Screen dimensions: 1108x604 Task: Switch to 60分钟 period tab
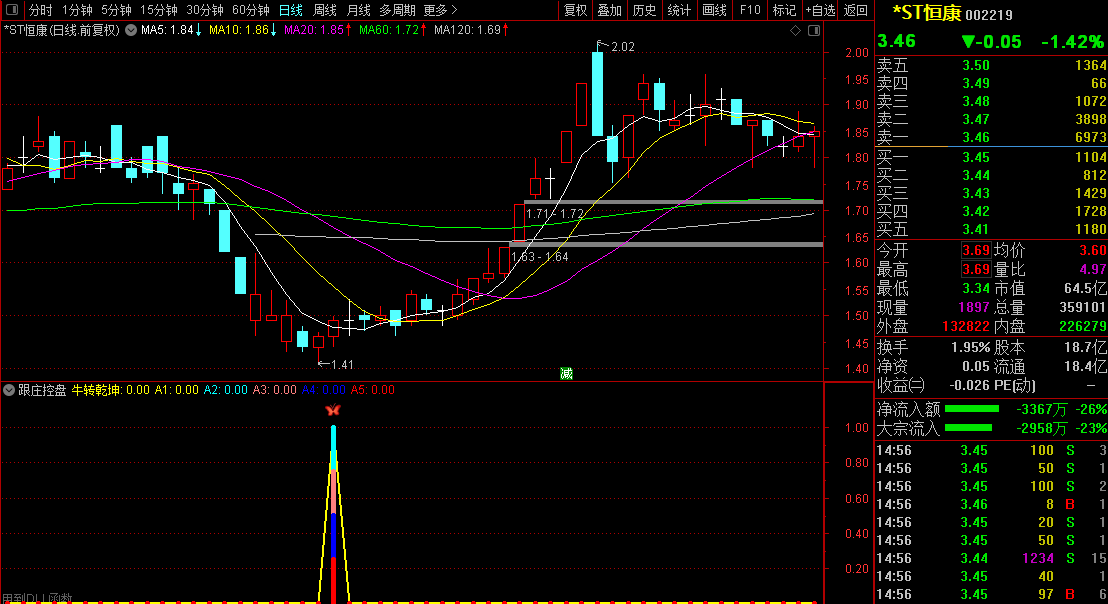point(250,10)
